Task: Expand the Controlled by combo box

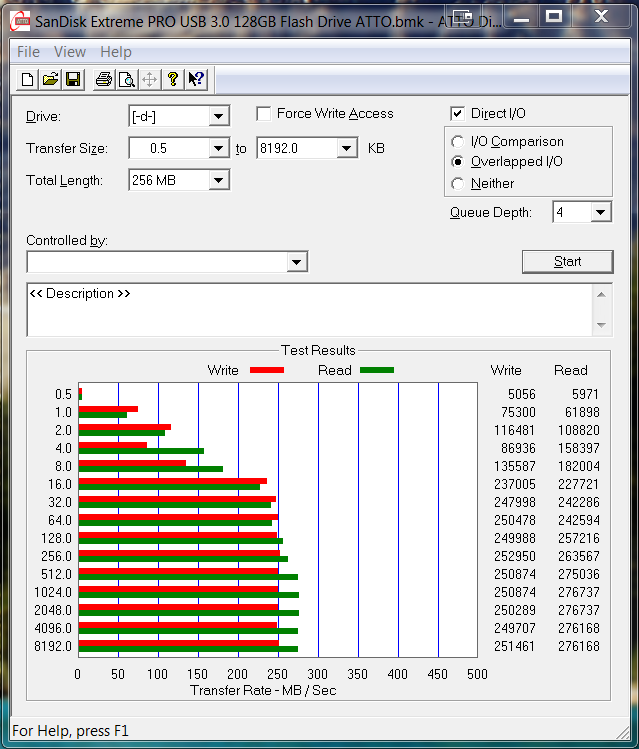Action: click(x=296, y=262)
